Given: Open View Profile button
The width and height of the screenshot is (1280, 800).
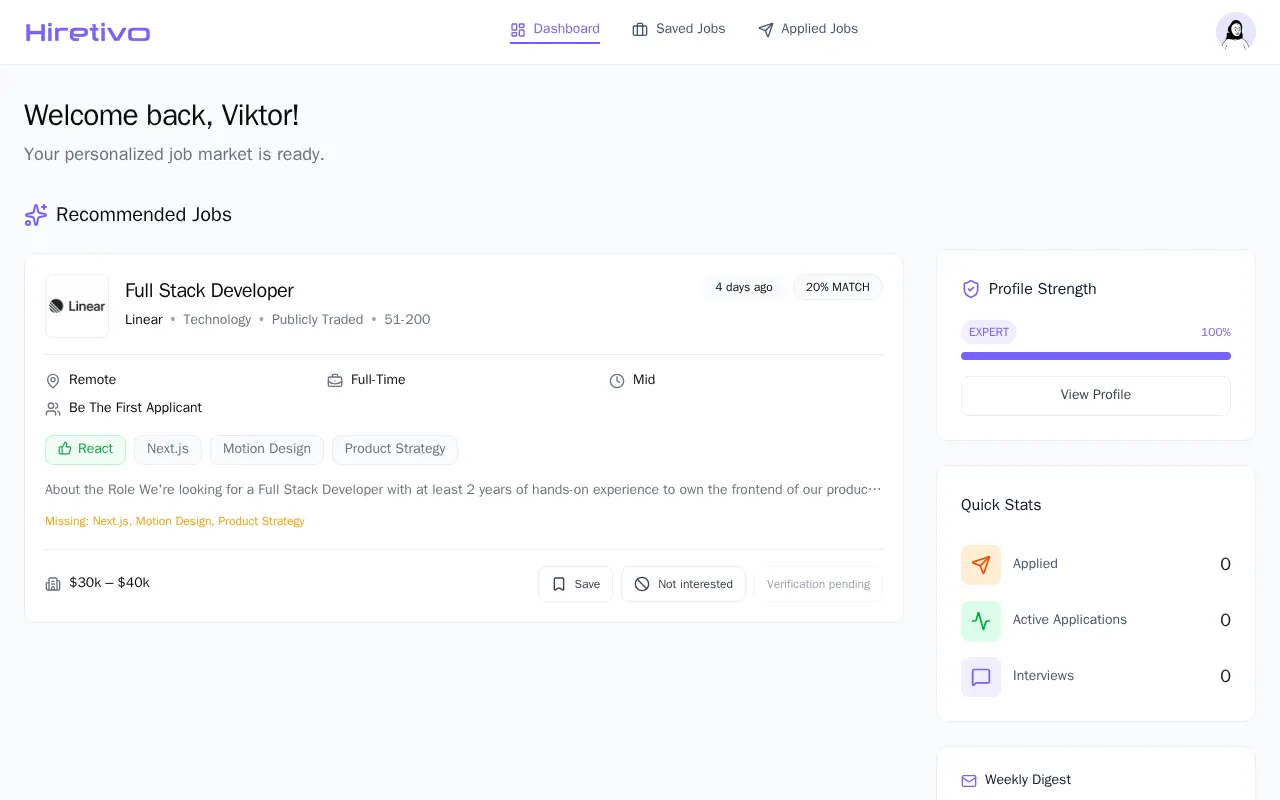Looking at the screenshot, I should point(1096,396).
